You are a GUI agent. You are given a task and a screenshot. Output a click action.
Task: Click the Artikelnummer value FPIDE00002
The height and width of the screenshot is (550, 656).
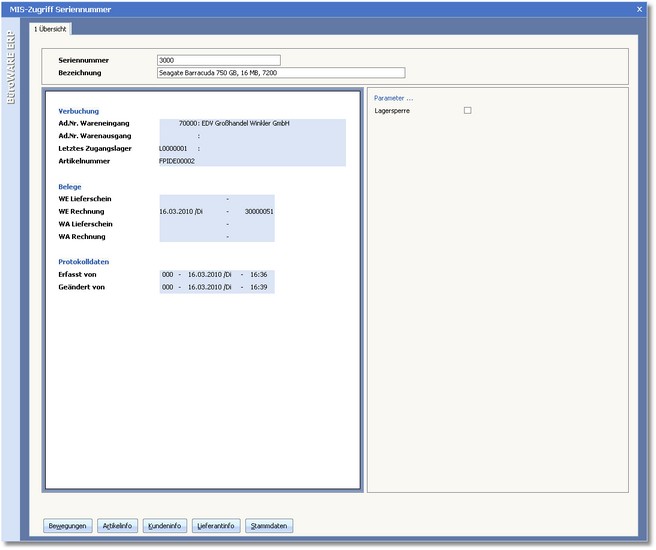[x=177, y=161]
